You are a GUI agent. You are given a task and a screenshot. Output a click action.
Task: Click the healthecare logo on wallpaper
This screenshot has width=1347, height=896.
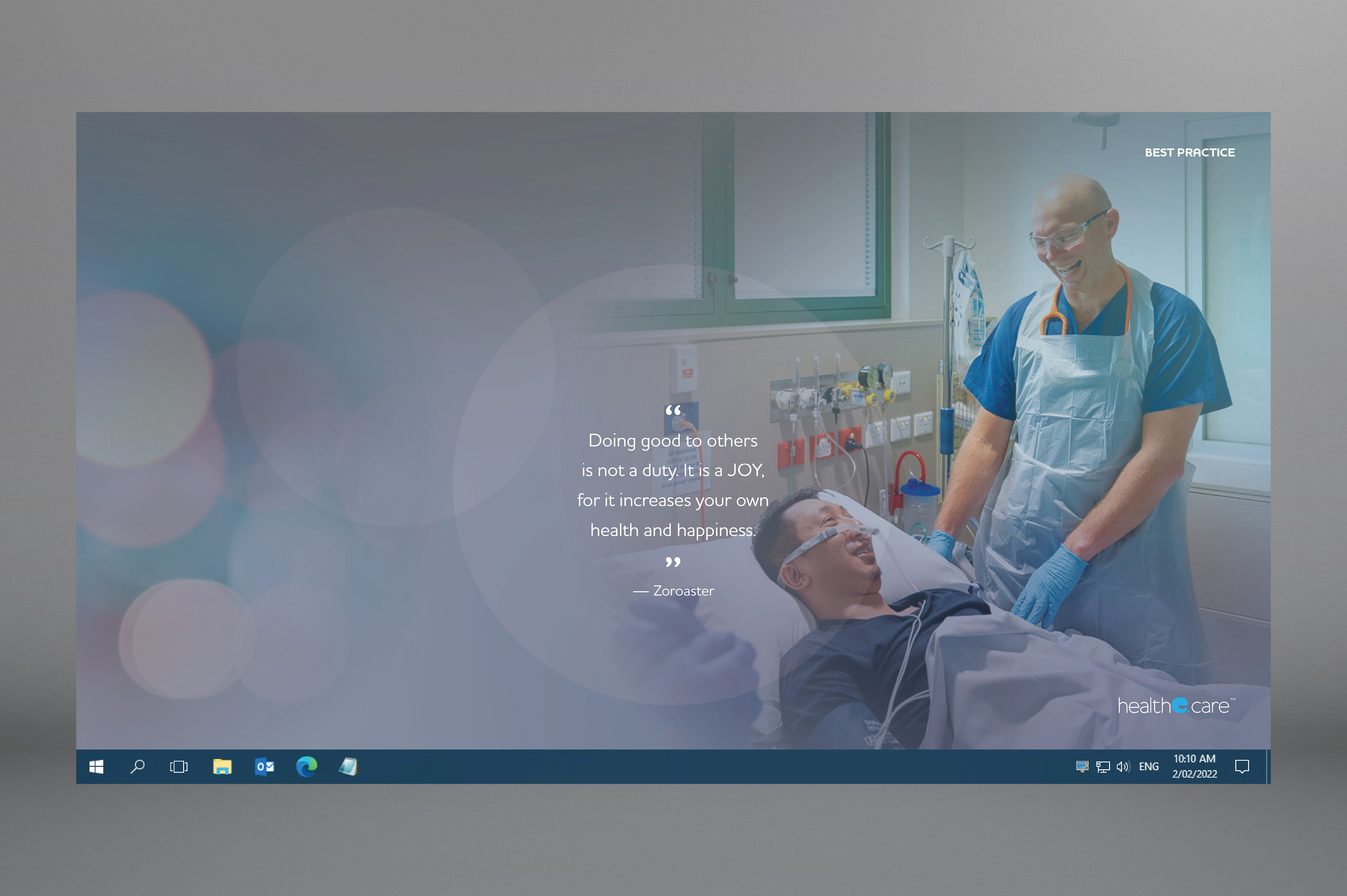(x=1176, y=706)
